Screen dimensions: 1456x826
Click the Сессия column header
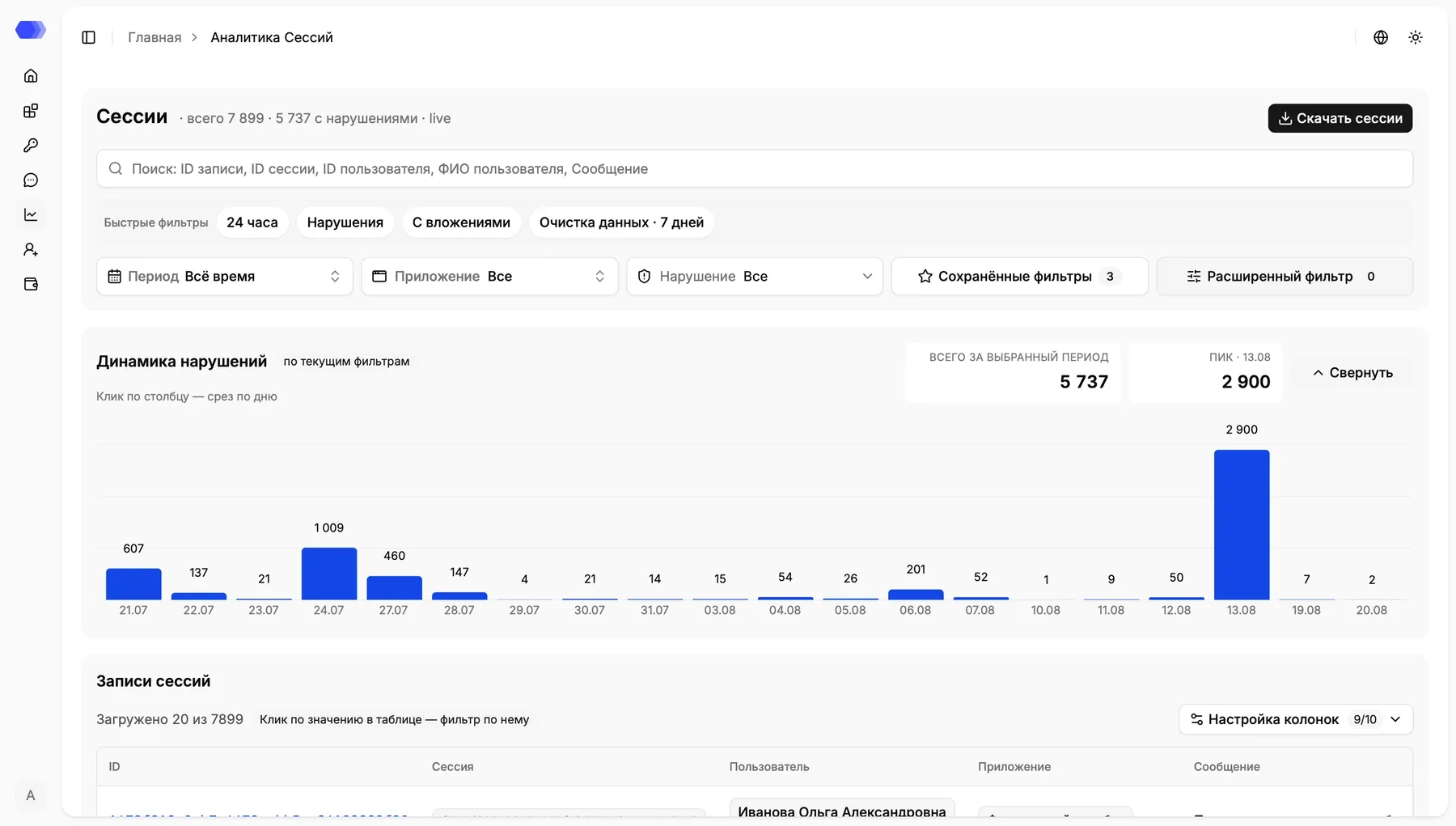(x=452, y=766)
